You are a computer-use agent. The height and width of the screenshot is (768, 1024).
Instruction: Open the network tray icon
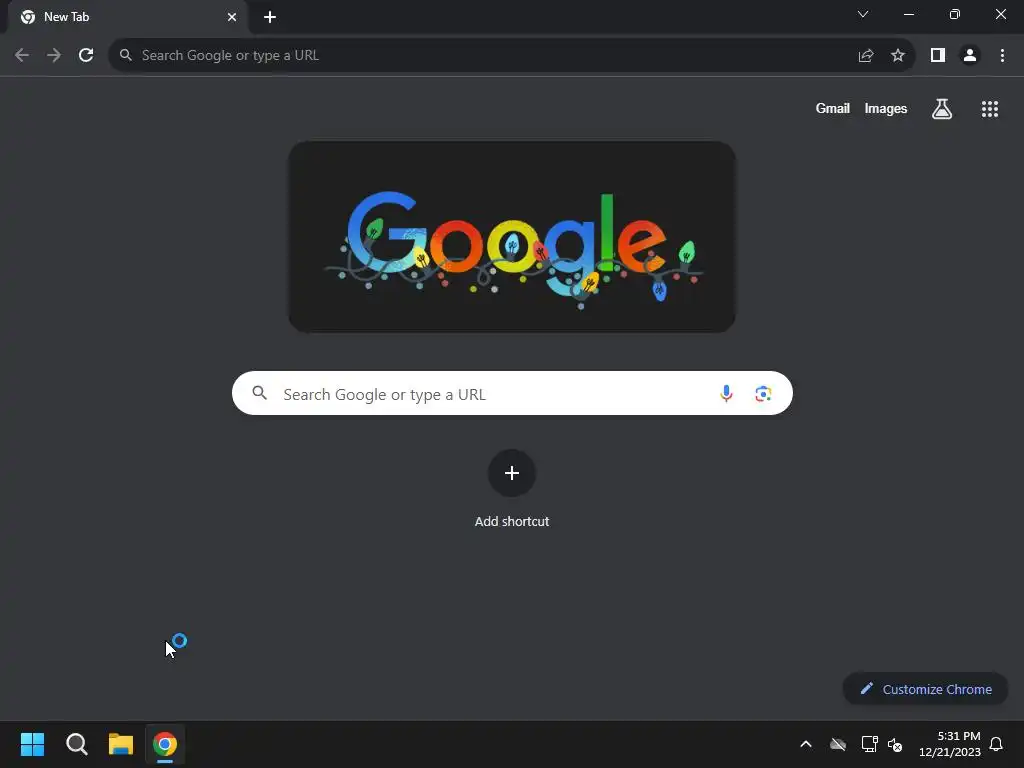[869, 744]
